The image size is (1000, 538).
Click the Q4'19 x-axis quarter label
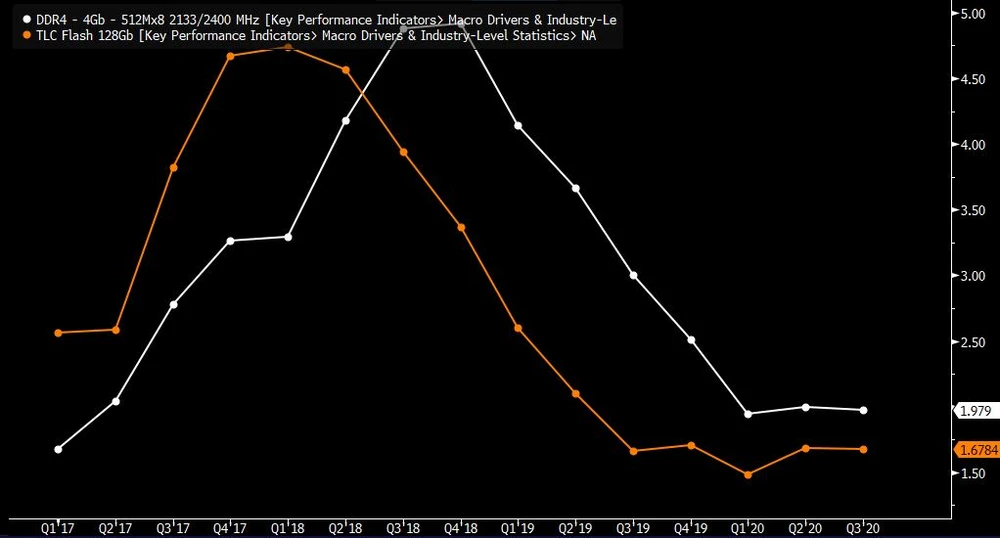[691, 528]
